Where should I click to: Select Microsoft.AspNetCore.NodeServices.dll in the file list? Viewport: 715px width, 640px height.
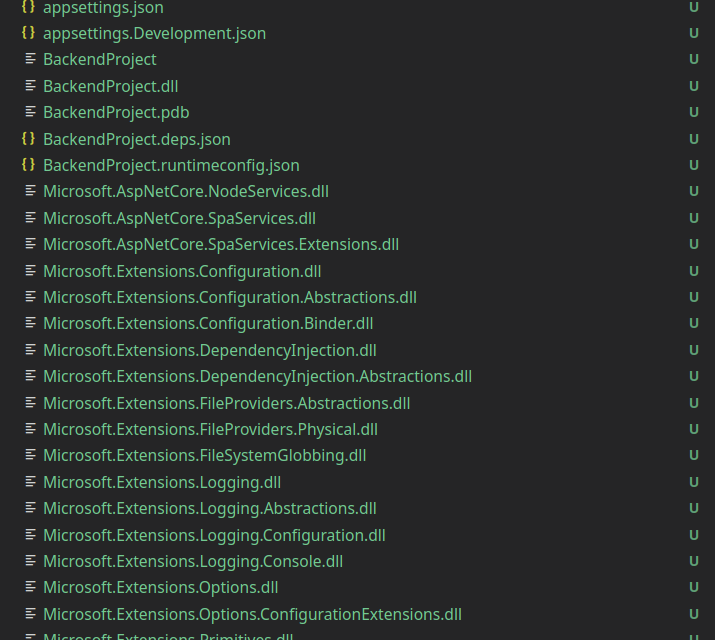(x=185, y=191)
